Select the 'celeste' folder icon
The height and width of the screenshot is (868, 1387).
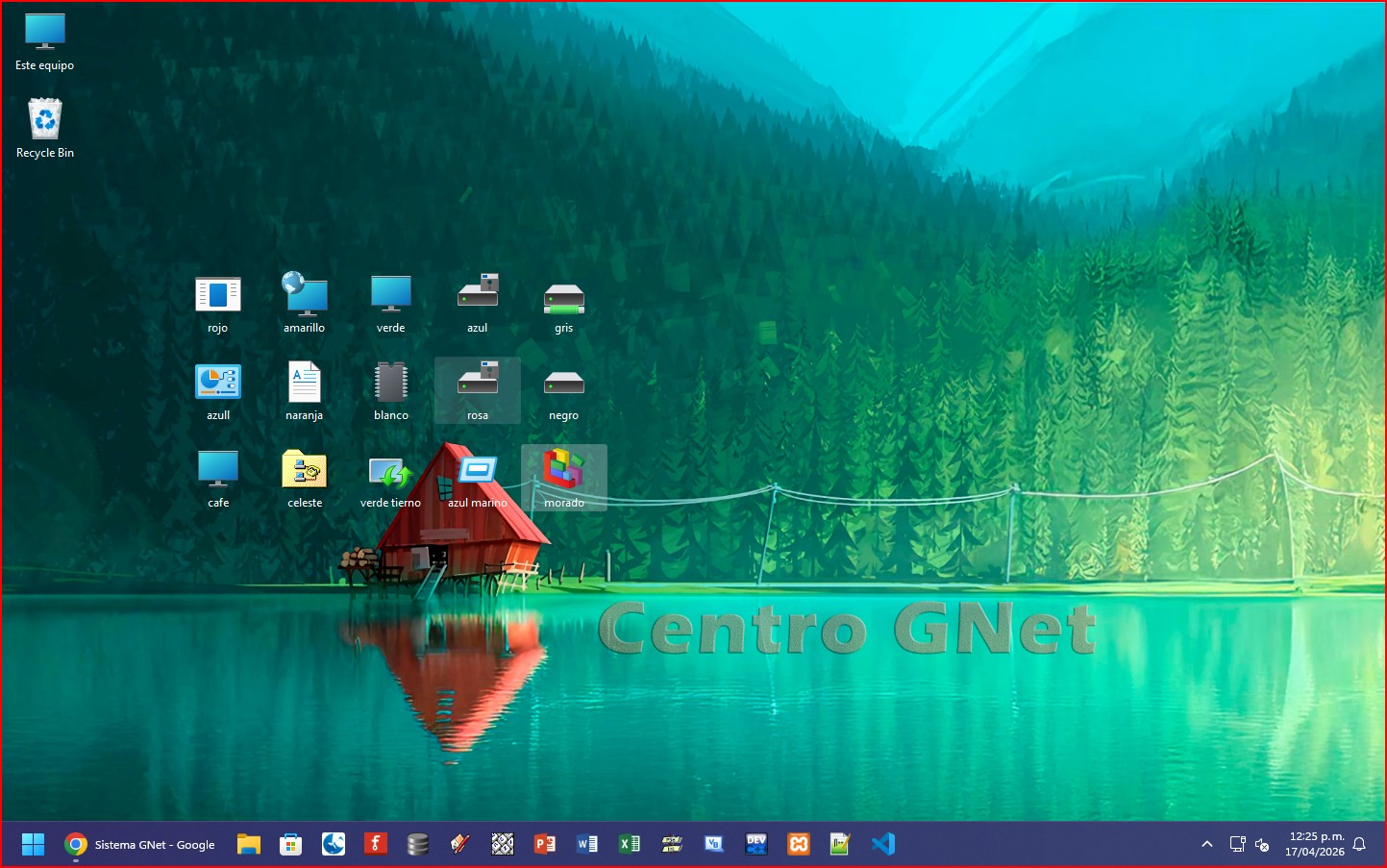point(305,470)
